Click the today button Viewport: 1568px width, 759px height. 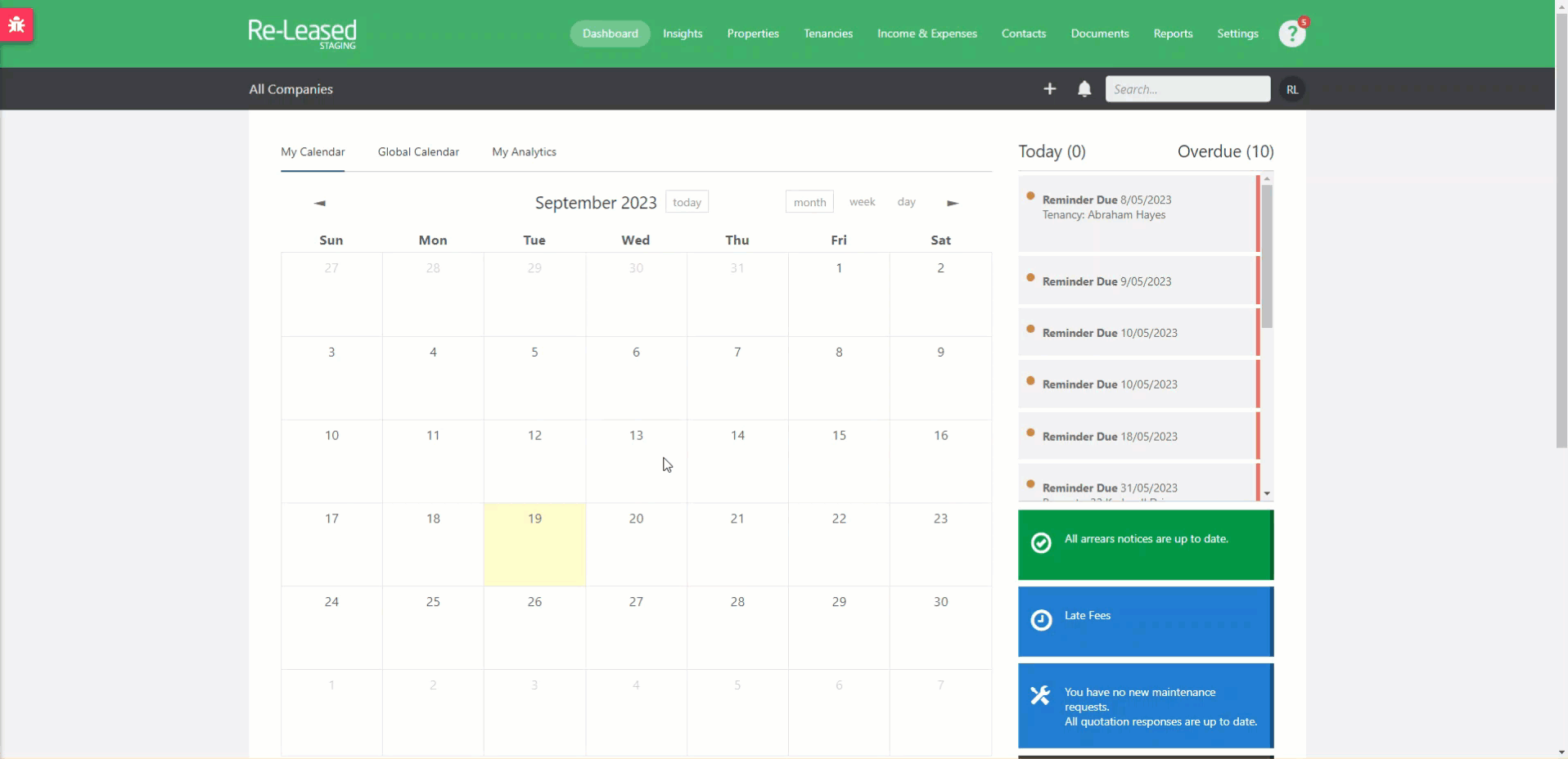(x=687, y=202)
